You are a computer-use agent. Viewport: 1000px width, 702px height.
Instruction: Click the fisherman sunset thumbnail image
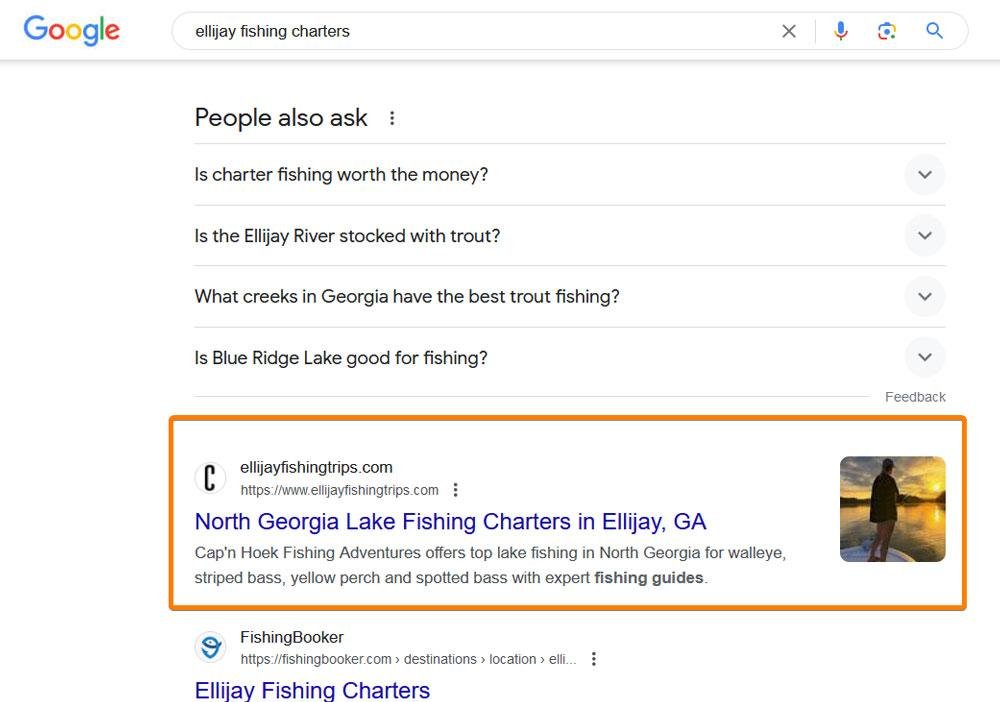(892, 509)
